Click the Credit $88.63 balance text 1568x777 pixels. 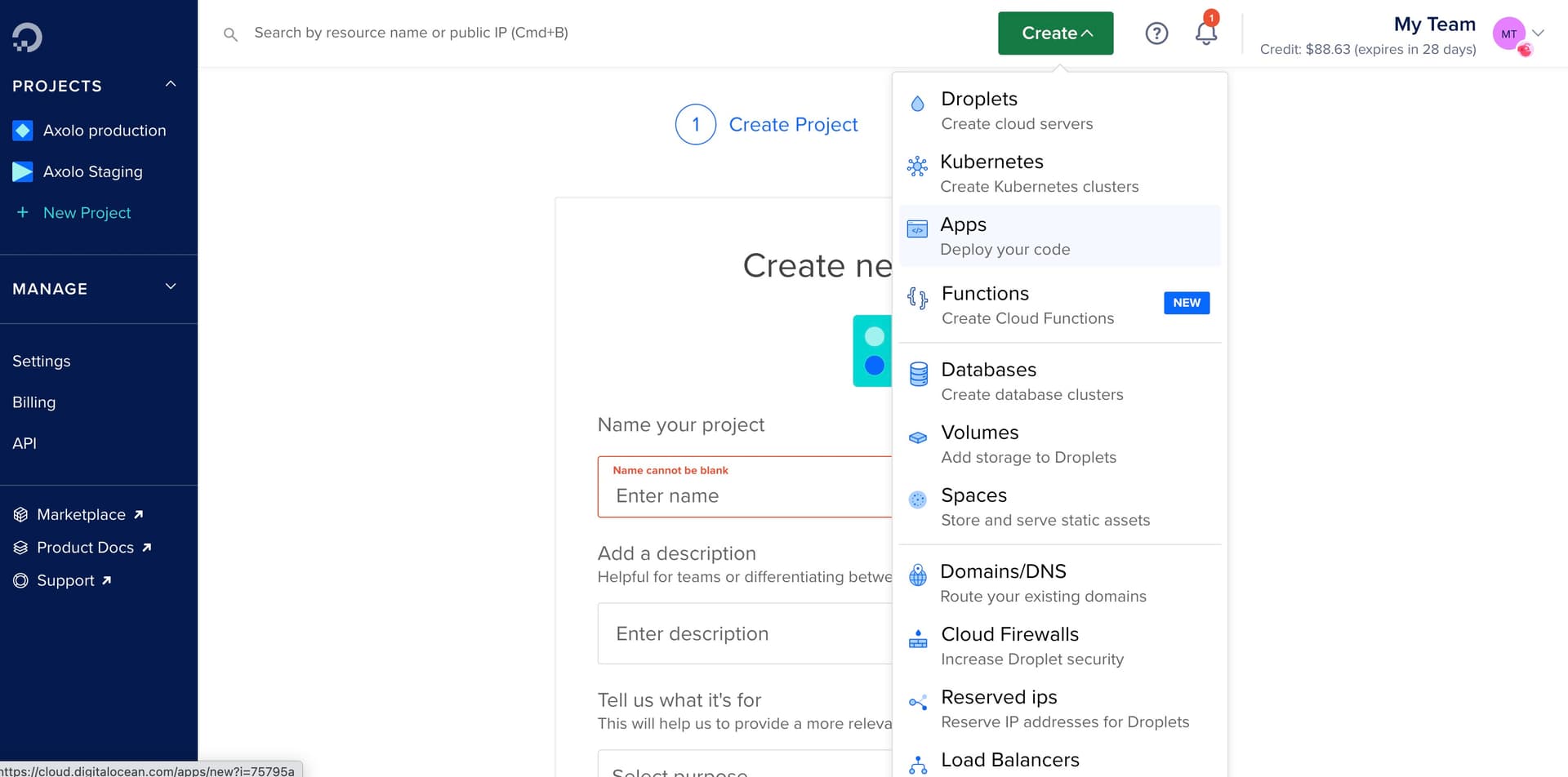(x=1368, y=49)
